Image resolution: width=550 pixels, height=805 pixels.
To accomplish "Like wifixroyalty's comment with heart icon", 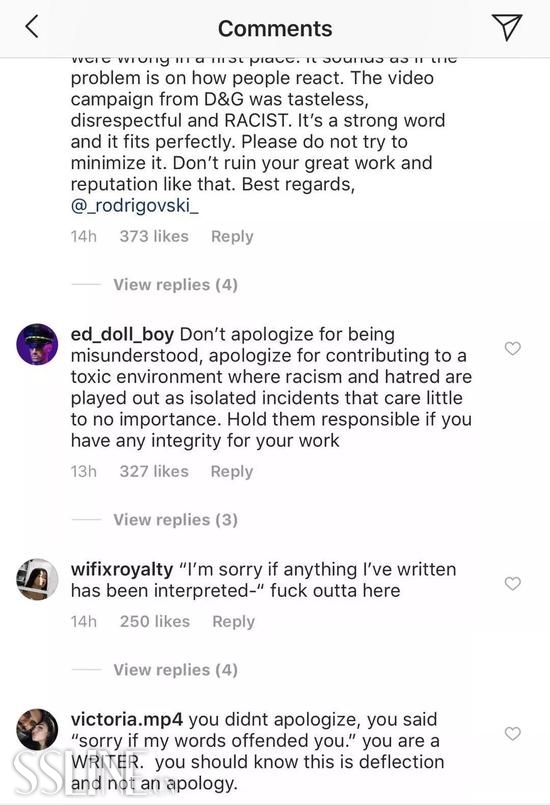I will (x=513, y=583).
